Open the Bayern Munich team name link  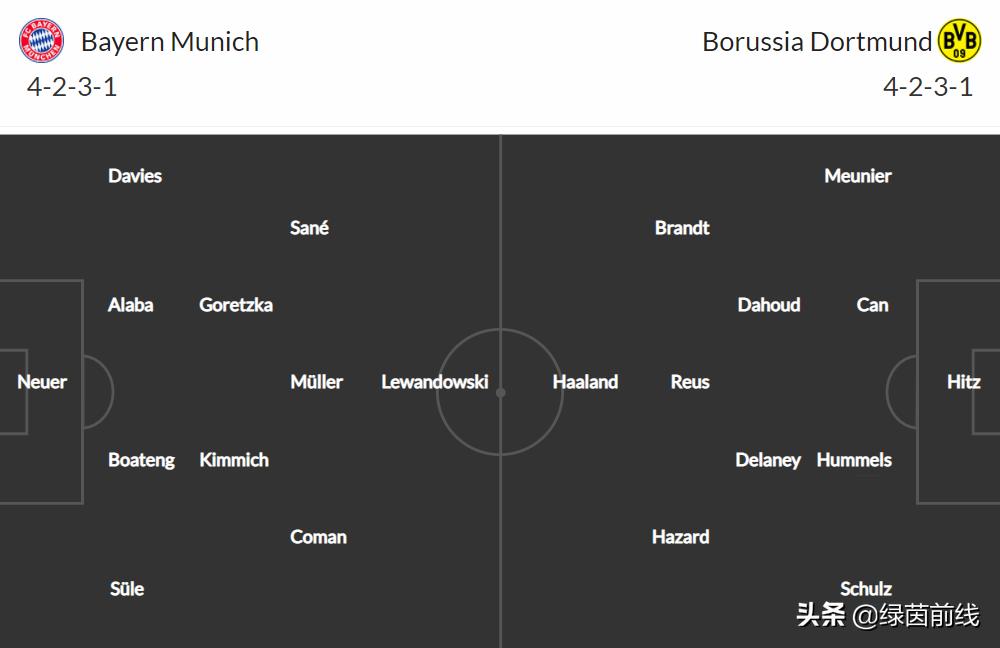[x=170, y=42]
